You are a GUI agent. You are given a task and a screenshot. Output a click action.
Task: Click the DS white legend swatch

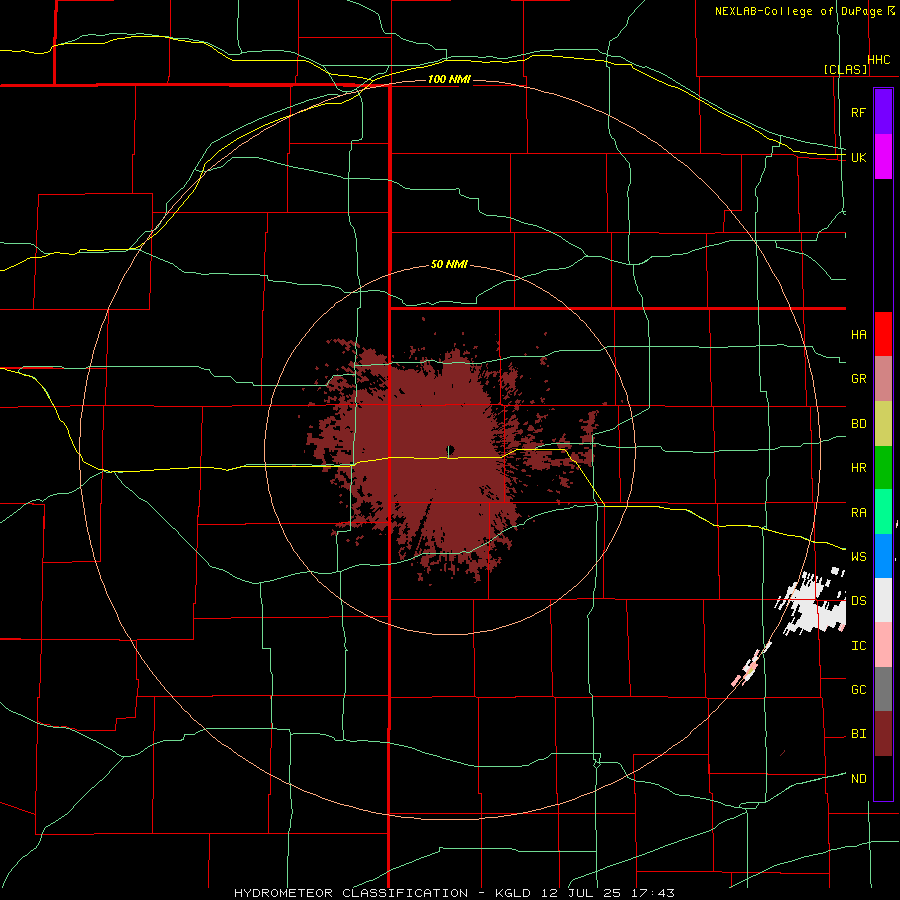[883, 600]
